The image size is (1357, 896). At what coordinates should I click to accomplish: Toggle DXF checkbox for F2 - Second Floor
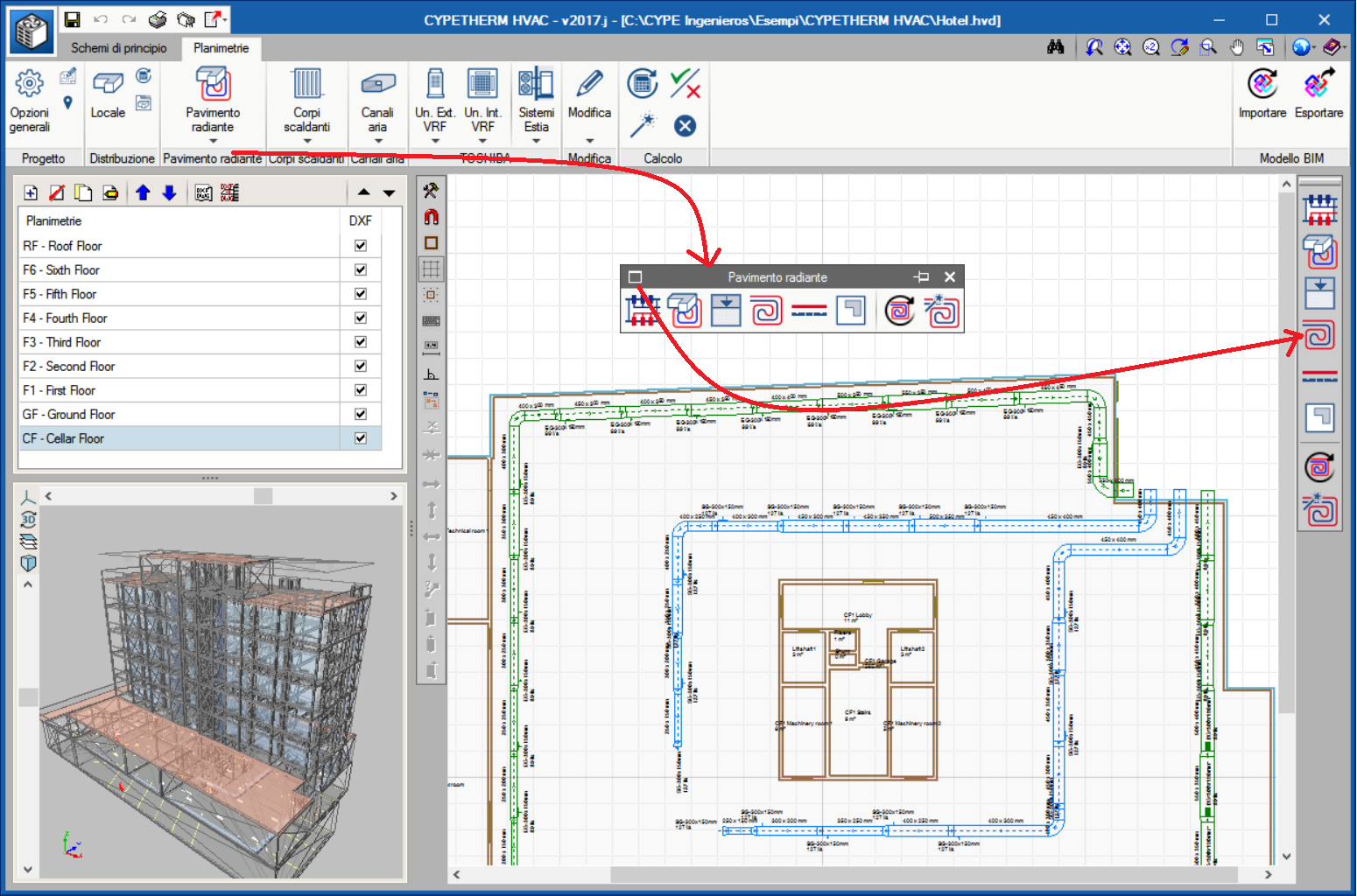[x=361, y=366]
